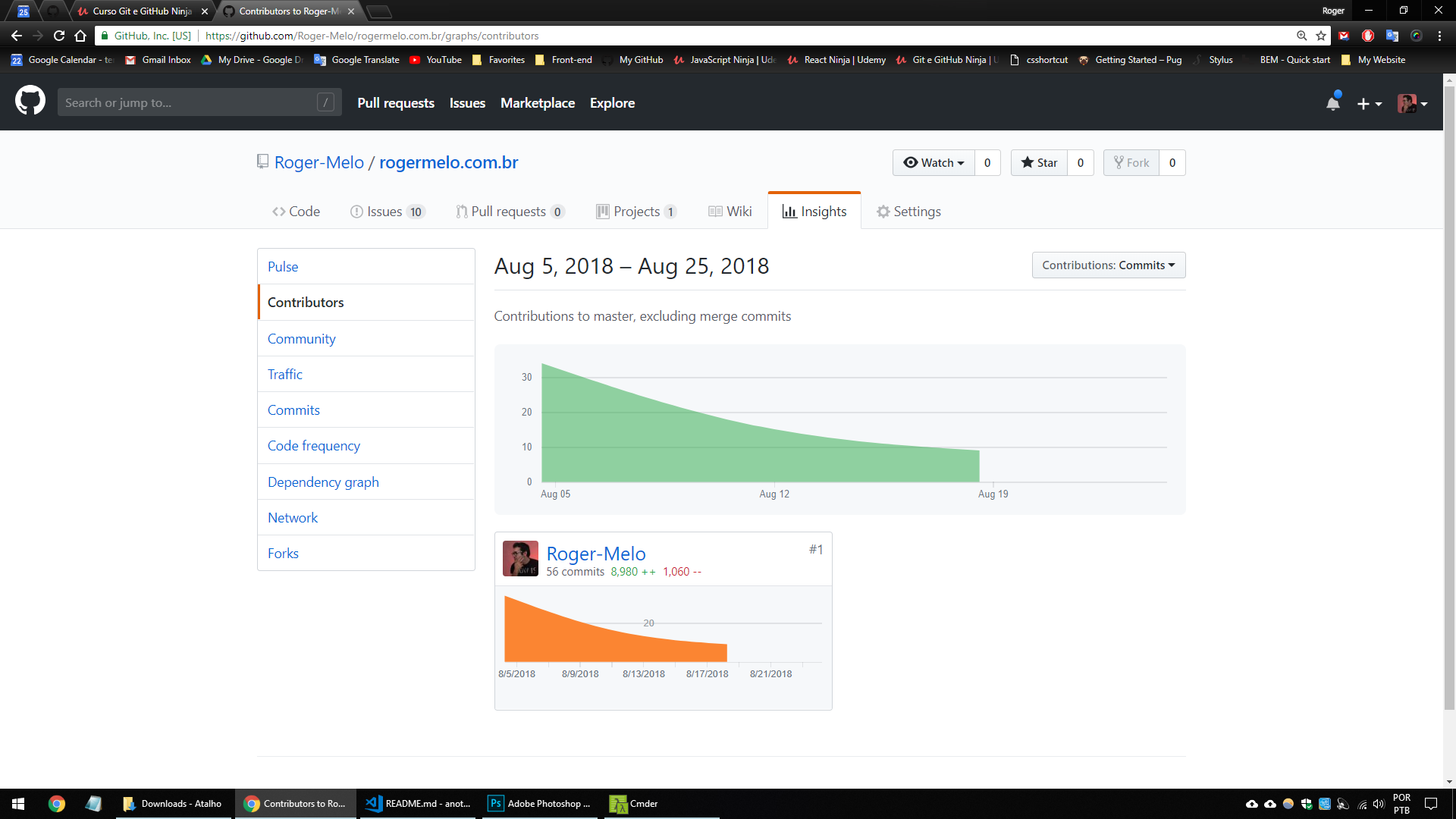Select the Insights tab

coord(814,212)
